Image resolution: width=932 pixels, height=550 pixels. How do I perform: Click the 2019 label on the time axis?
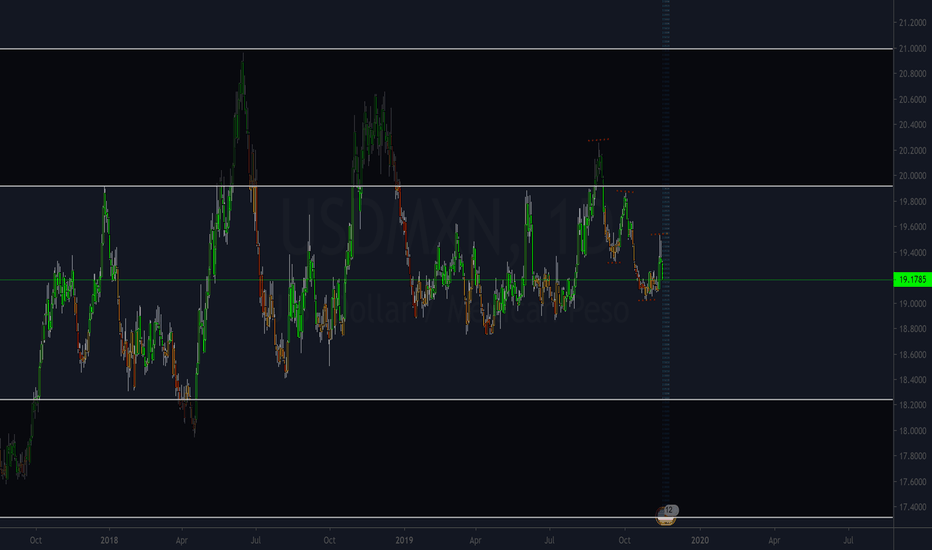[404, 539]
